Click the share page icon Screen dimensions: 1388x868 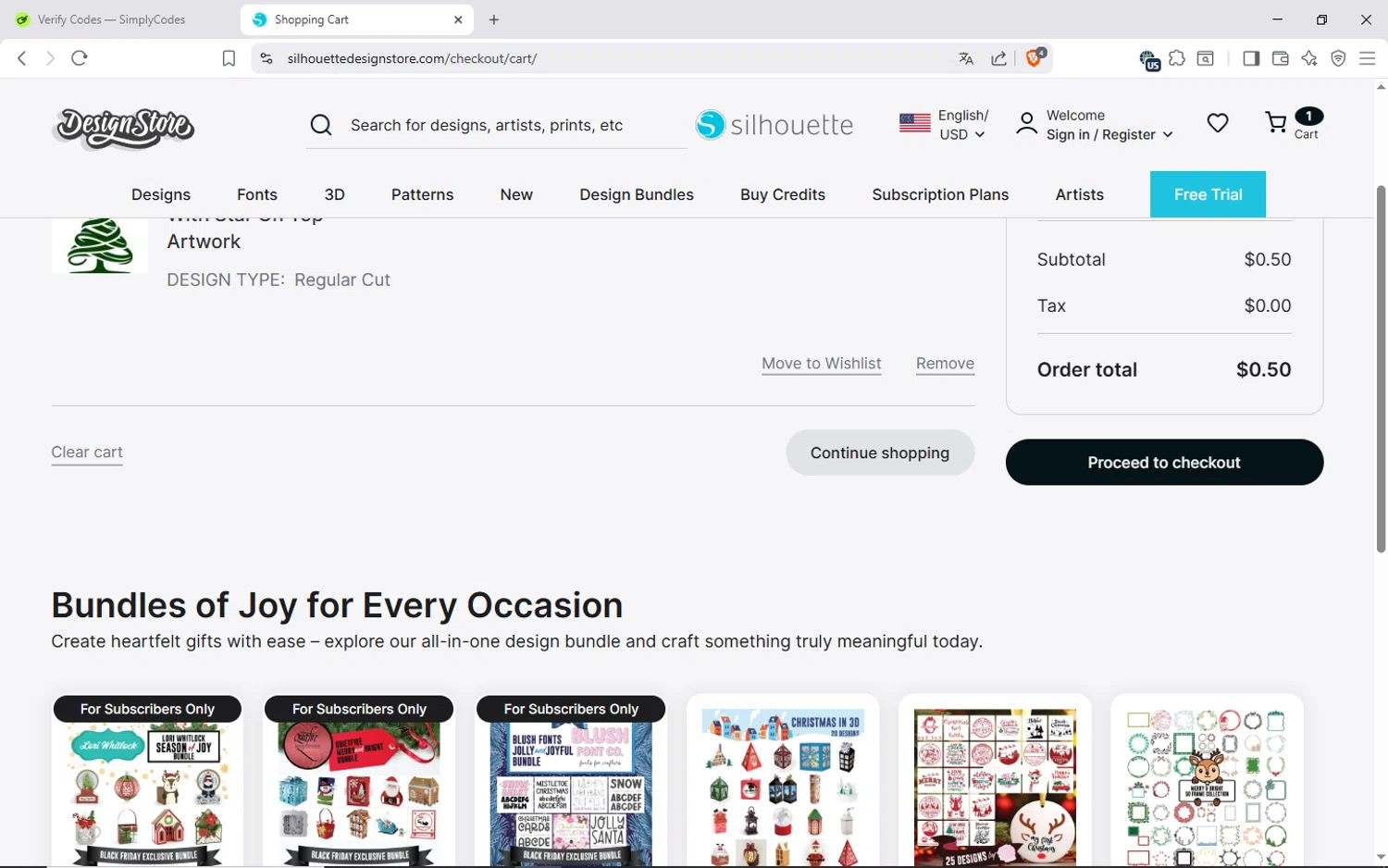point(999,58)
